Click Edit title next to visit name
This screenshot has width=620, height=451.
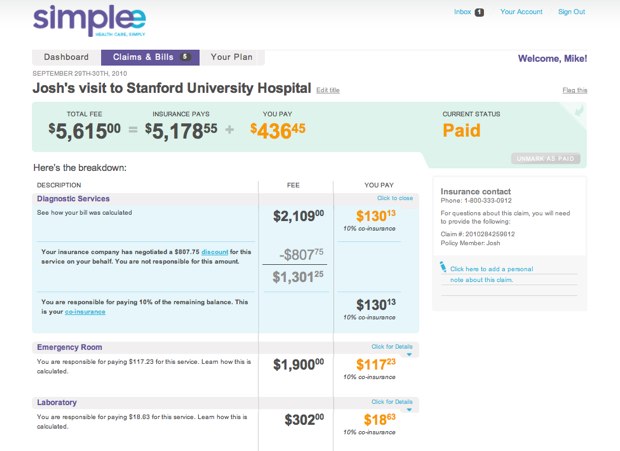(x=328, y=90)
